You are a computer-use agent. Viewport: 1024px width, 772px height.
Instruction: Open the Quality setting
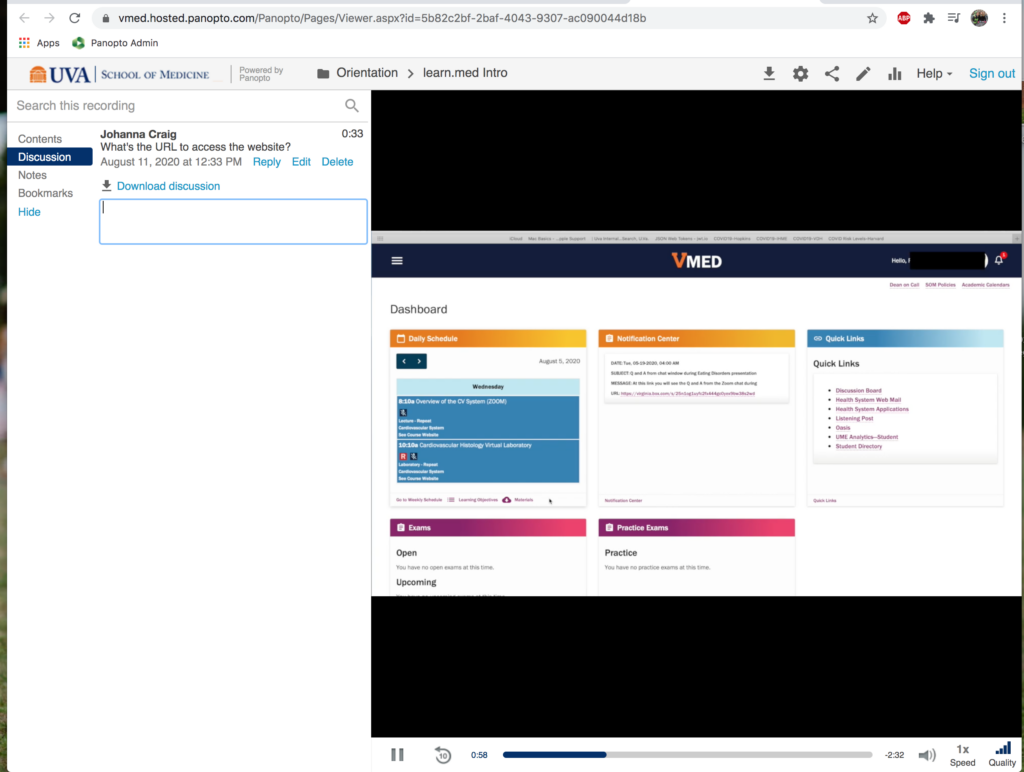pyautogui.click(x=1002, y=754)
